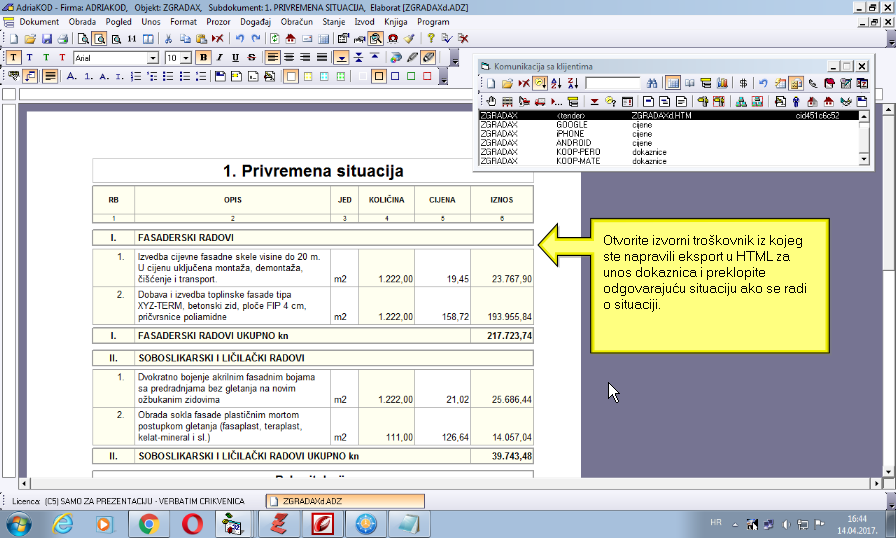Align text left

click(273, 58)
